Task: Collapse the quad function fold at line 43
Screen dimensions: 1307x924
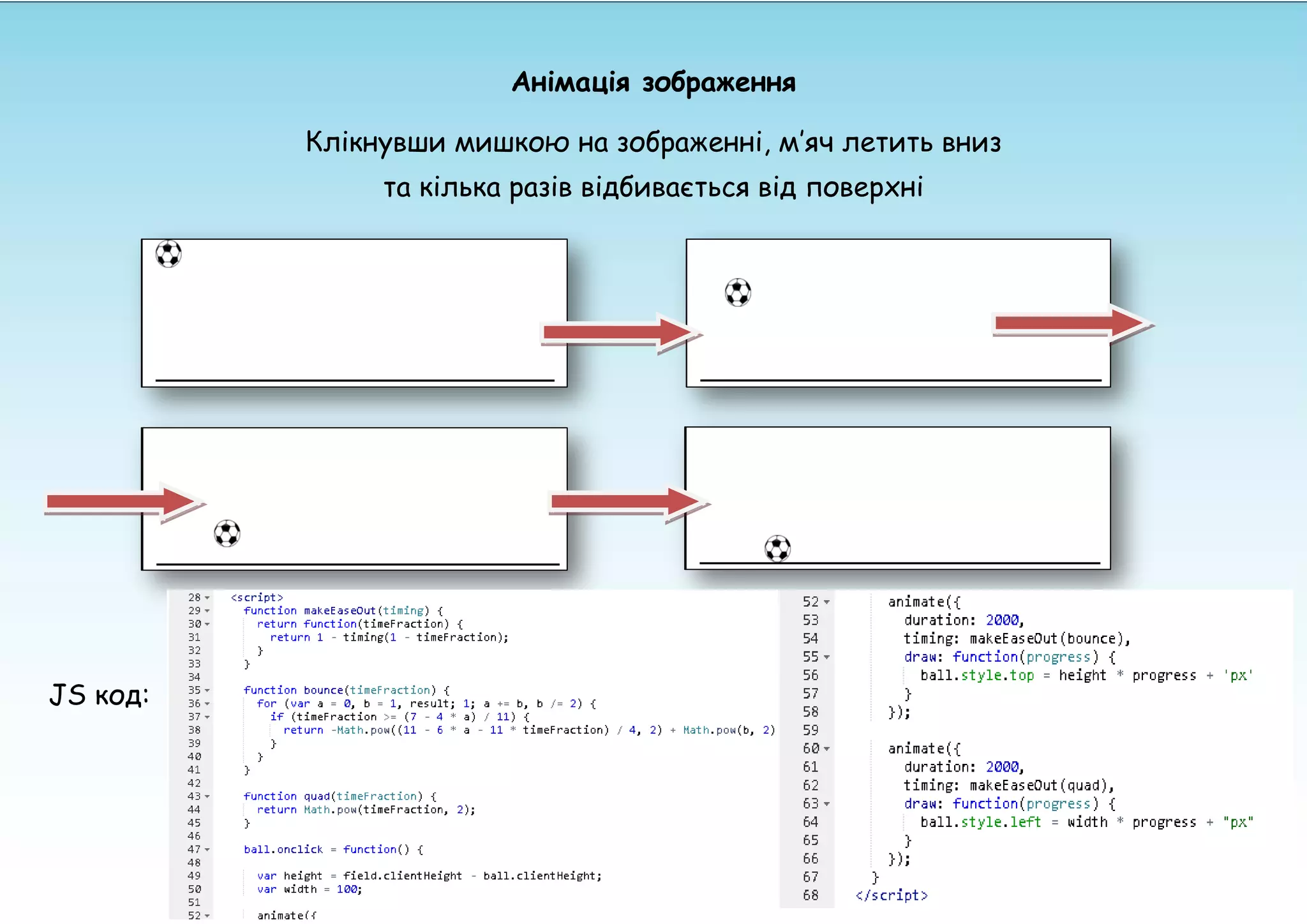Action: pos(207,796)
